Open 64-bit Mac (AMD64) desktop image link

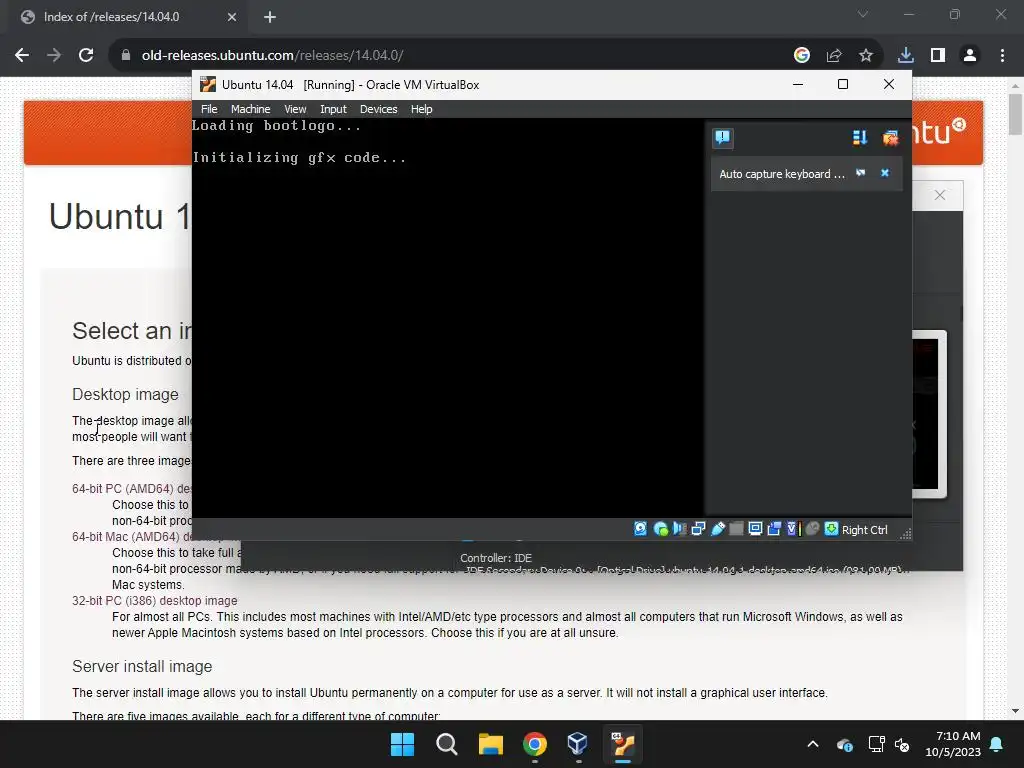[132, 536]
